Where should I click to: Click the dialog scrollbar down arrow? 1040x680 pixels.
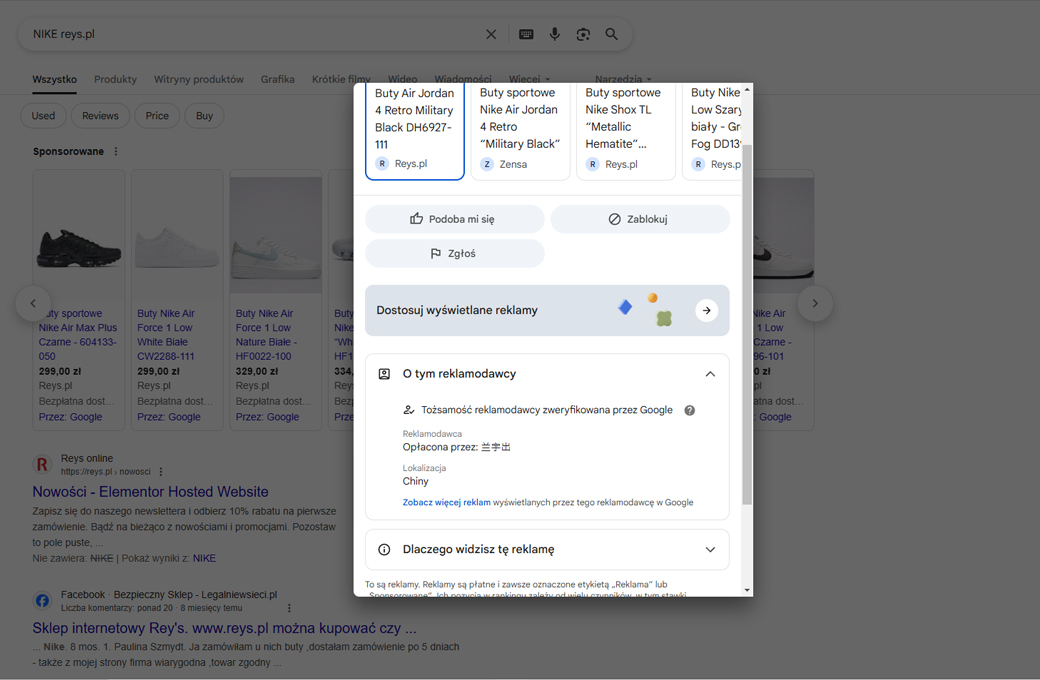[747, 590]
